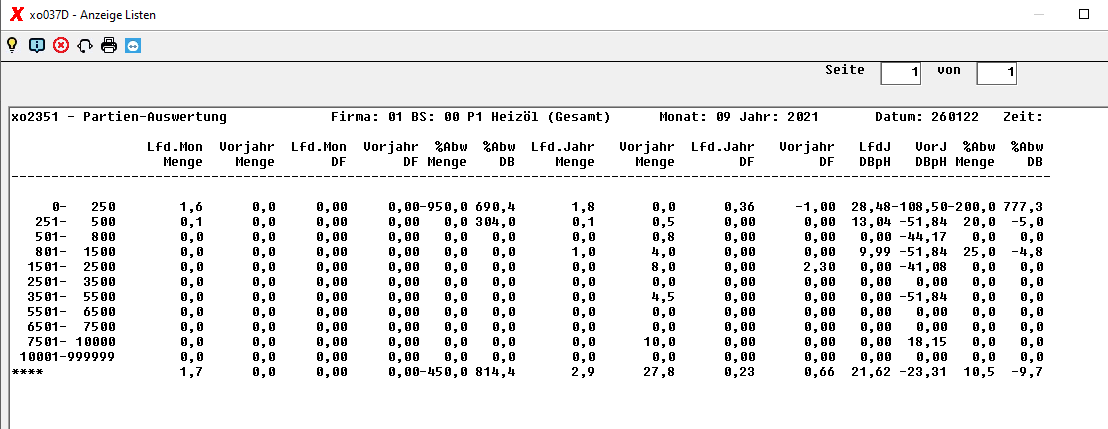
Task: Click the total value 814,4
Action: (x=495, y=372)
